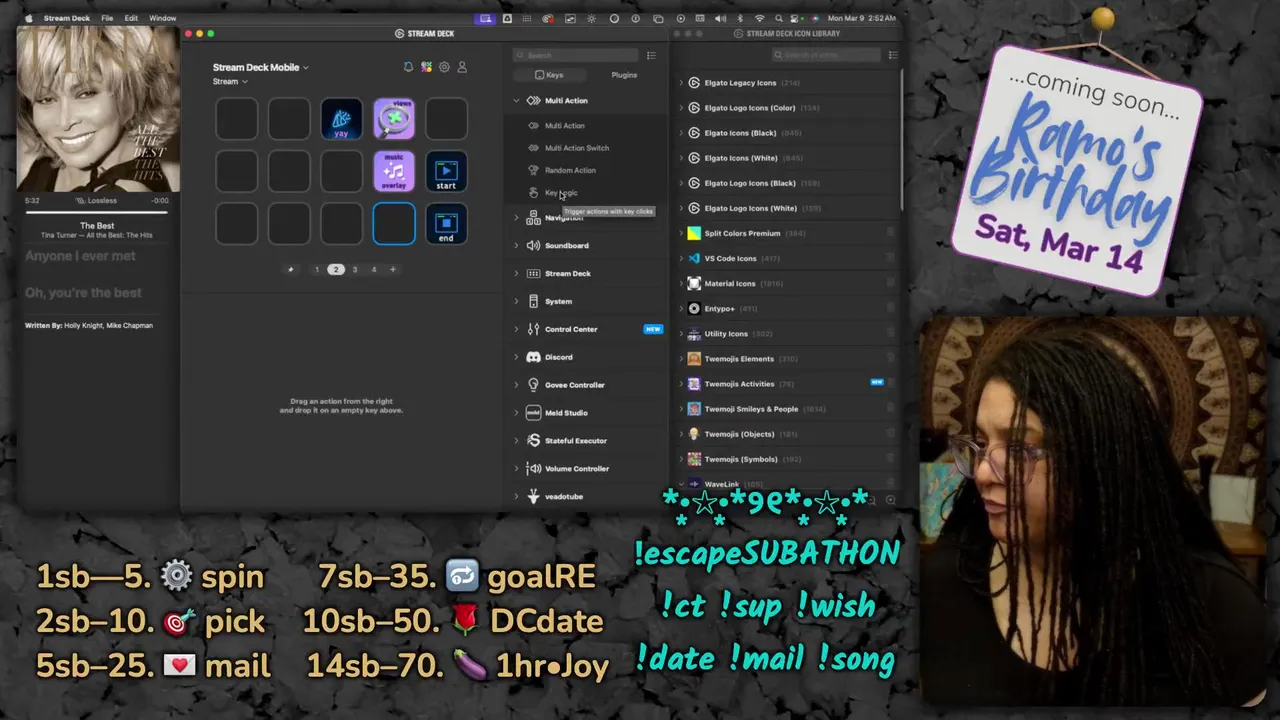Switch to the Keys tab
The width and height of the screenshot is (1280, 720).
point(549,75)
